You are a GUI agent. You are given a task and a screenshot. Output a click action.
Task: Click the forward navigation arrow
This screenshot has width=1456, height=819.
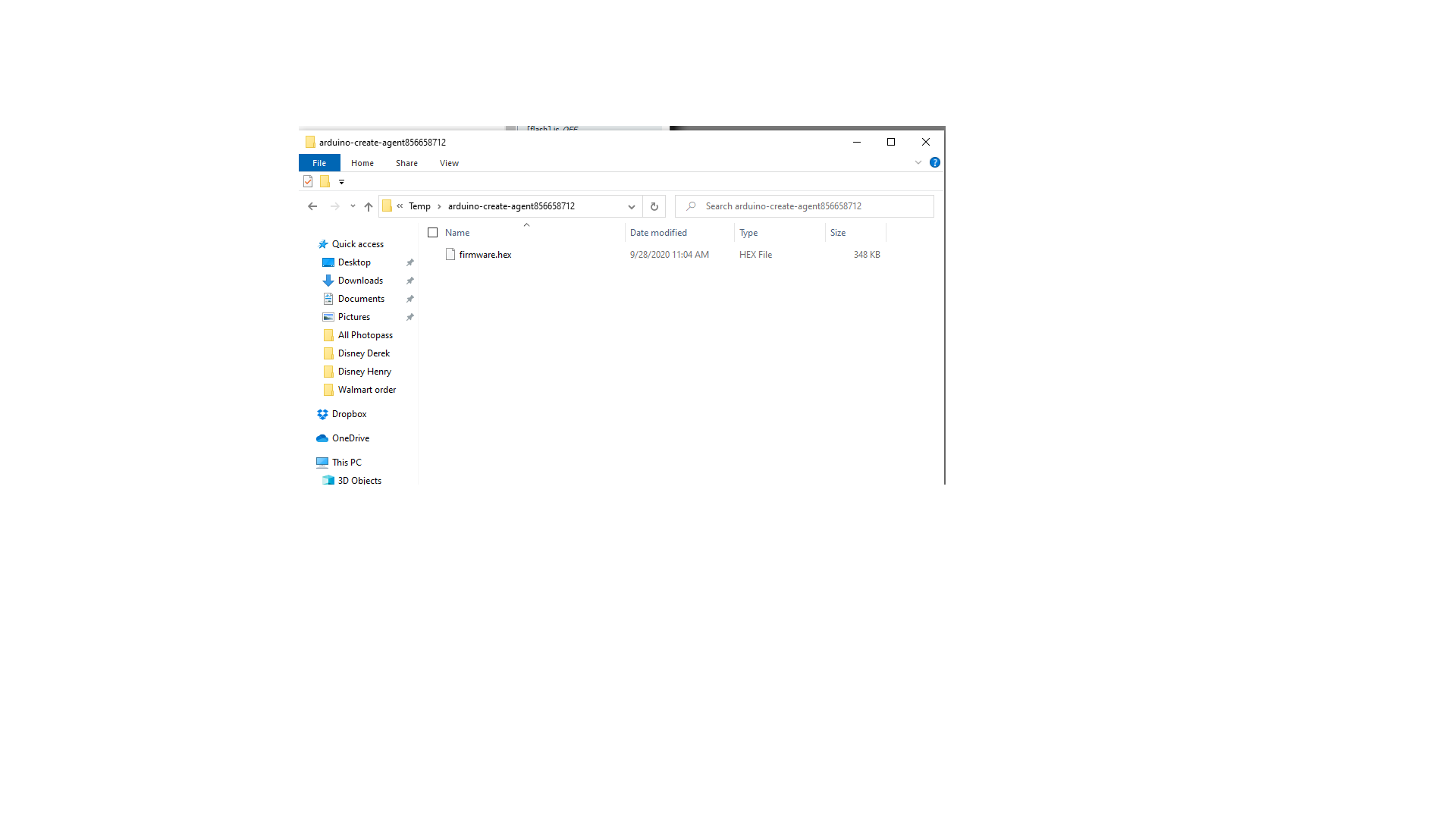334,206
